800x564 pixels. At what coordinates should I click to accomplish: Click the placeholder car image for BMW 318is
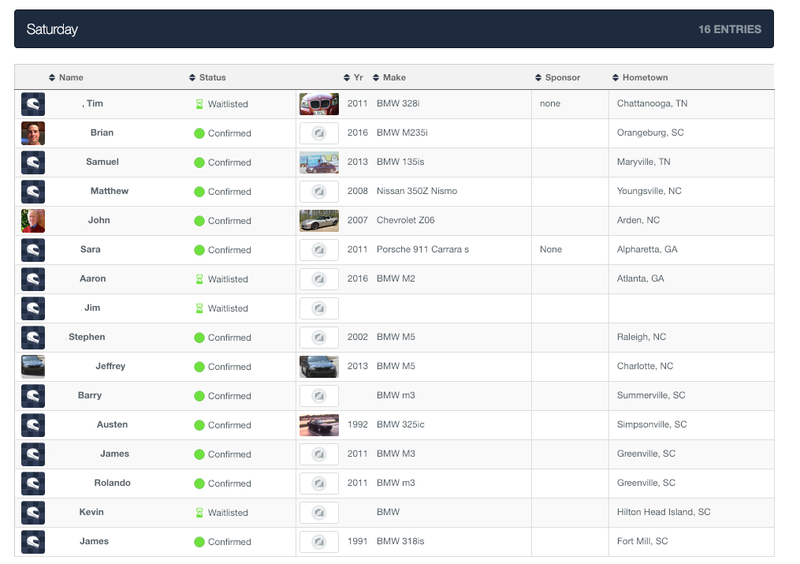tap(319, 542)
